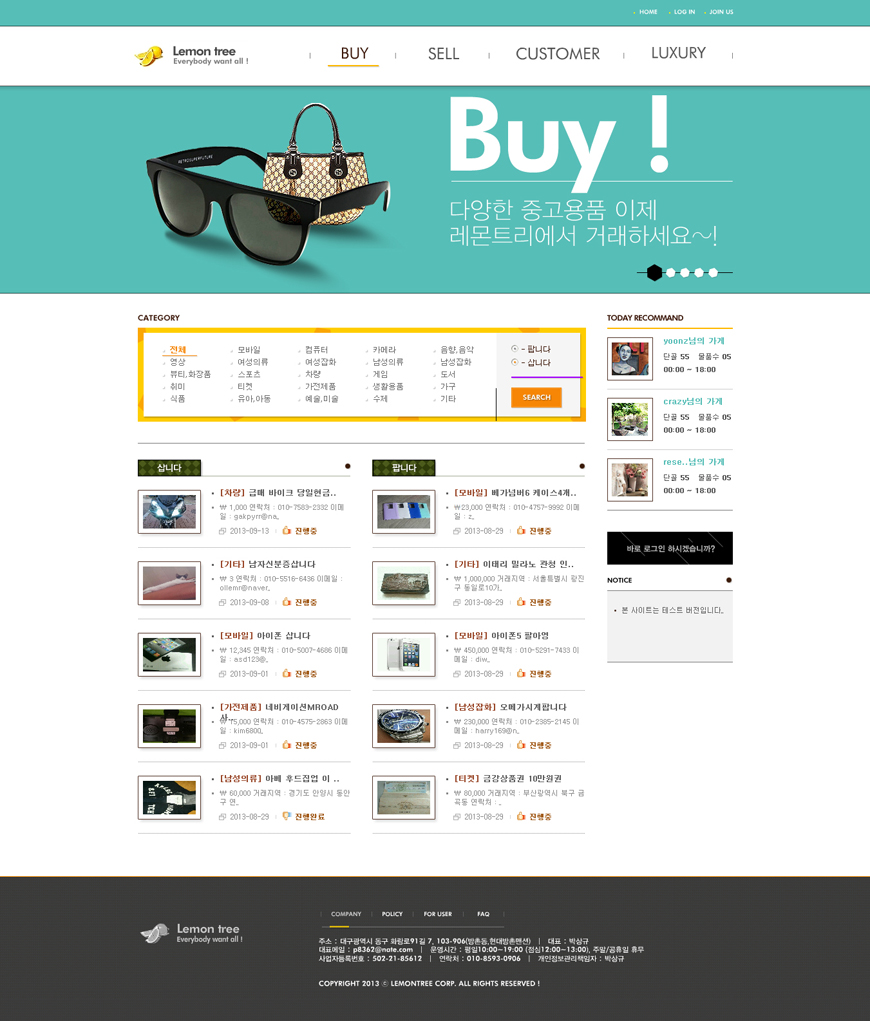Click the active hexagon slide indicator
Screen dimensions: 870x1021
[x=654, y=273]
